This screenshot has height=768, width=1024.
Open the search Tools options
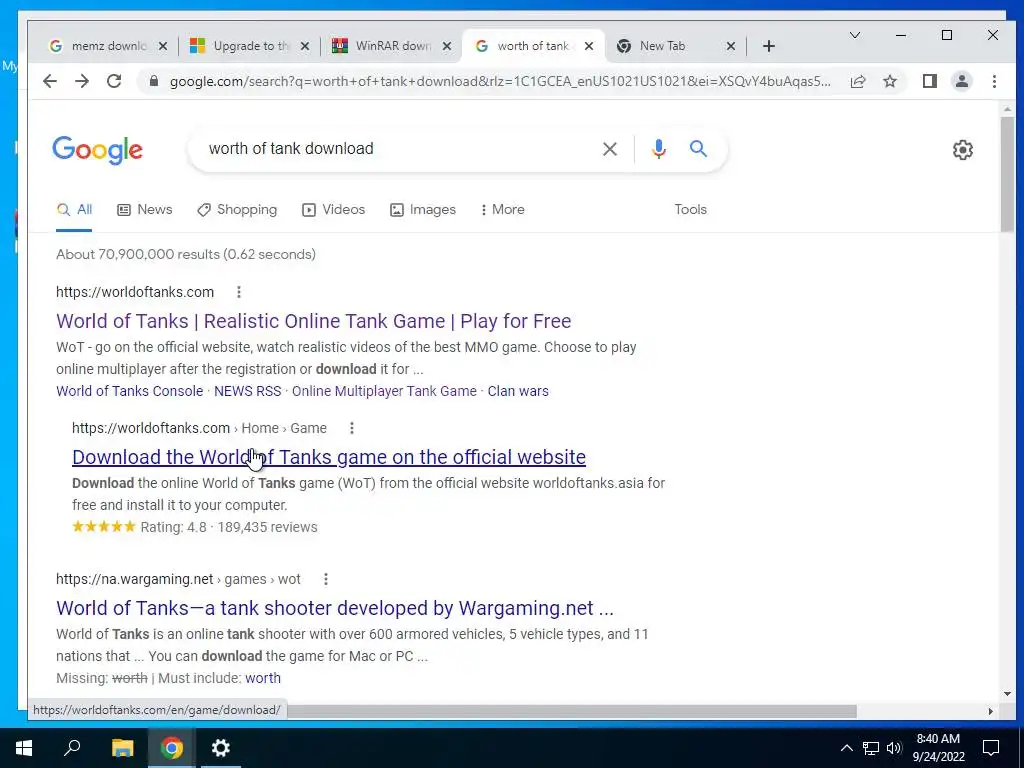(690, 210)
